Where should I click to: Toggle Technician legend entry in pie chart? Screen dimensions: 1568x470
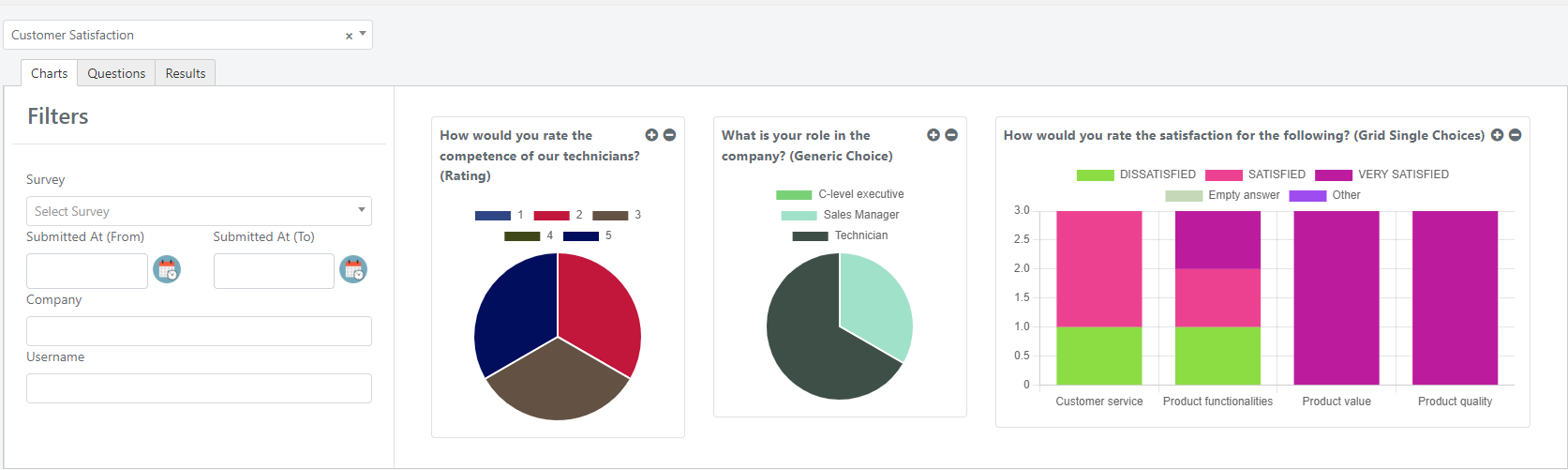pos(840,235)
